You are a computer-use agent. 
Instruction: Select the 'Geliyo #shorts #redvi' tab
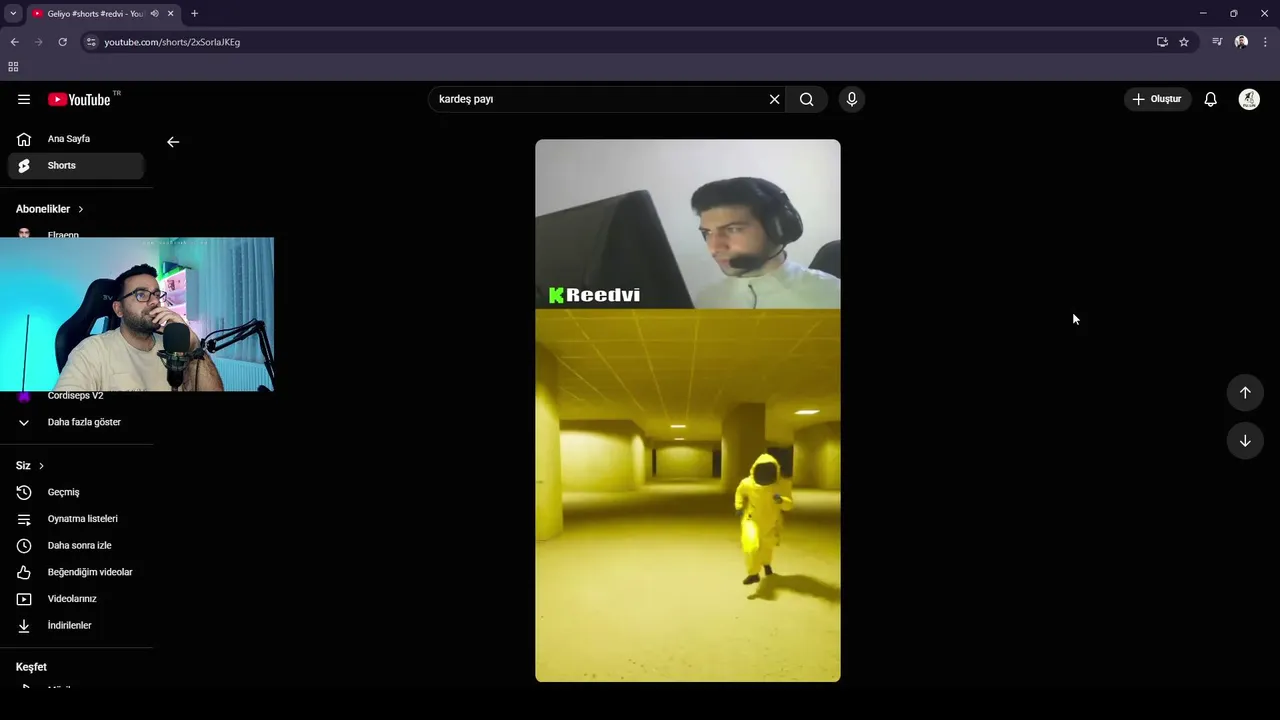[x=95, y=14]
